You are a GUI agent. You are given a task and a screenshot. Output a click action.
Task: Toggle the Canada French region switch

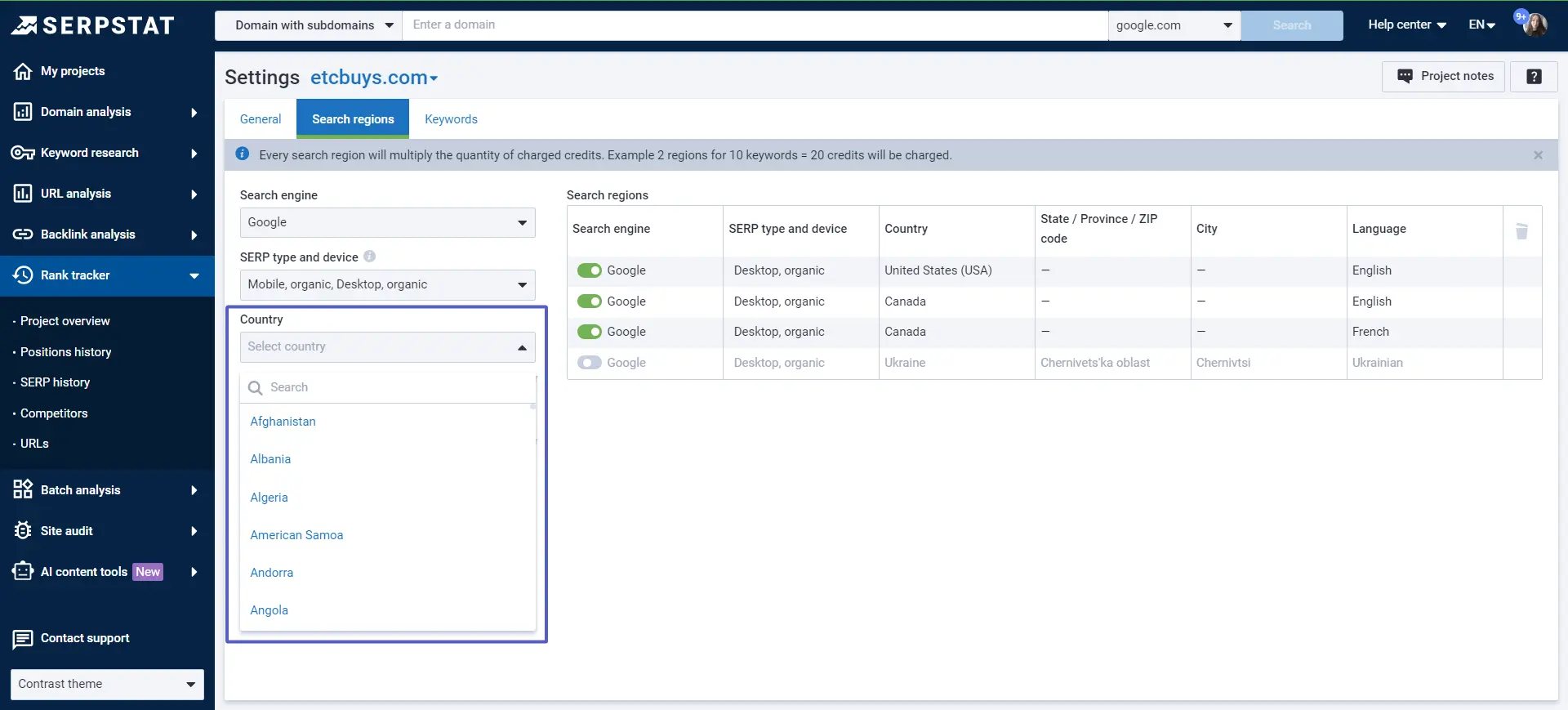pyautogui.click(x=590, y=332)
